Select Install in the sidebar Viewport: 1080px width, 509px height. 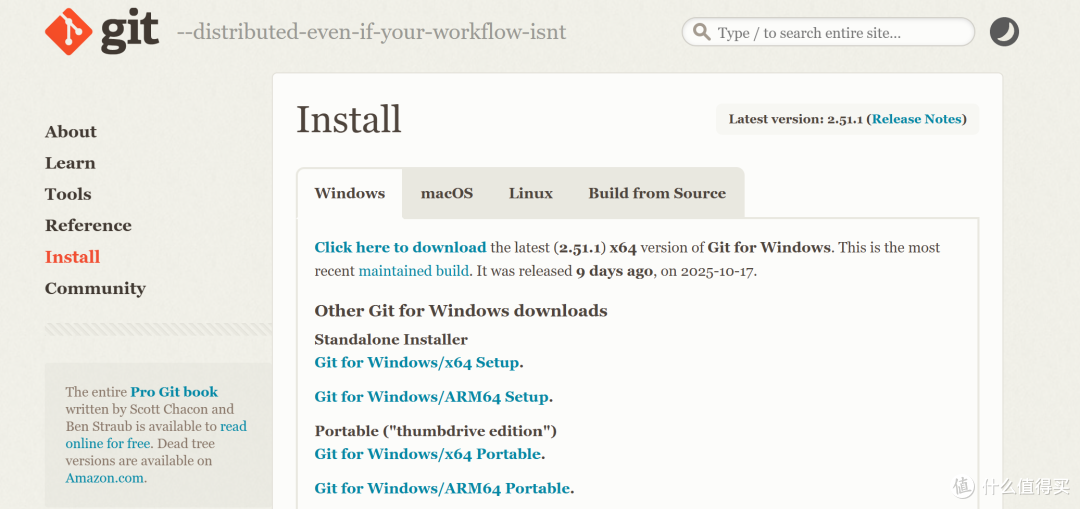point(72,257)
